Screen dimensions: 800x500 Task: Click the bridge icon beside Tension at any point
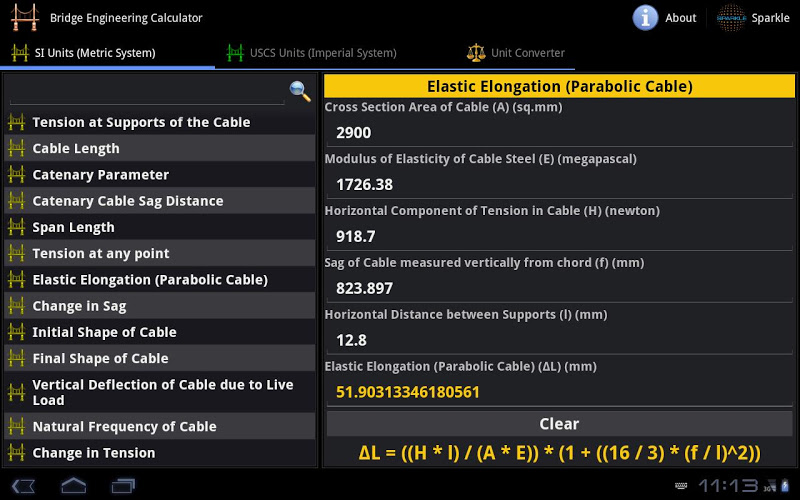[x=16, y=253]
